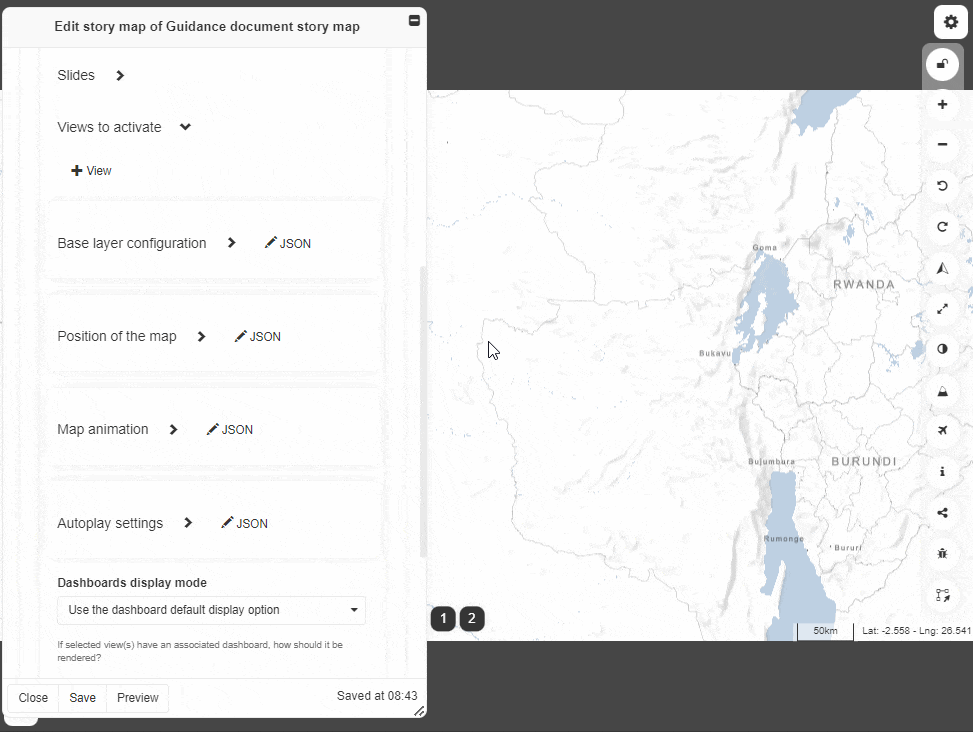973x732 pixels.
Task: Click the Preview button
Action: coord(137,698)
